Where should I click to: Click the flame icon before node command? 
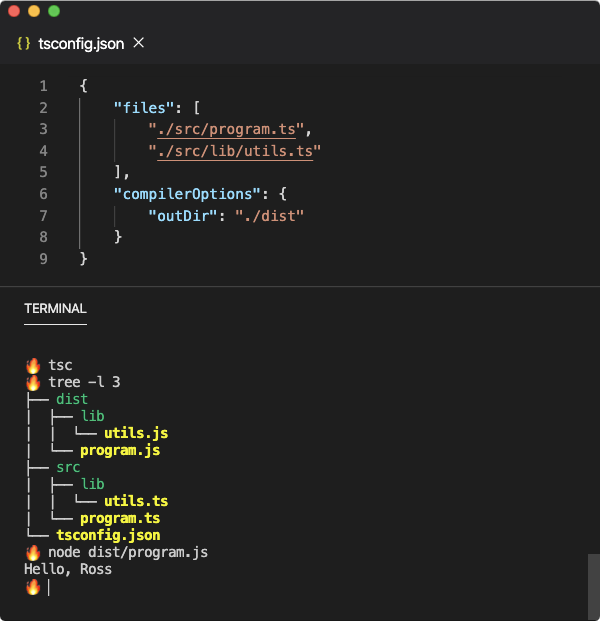tap(33, 552)
